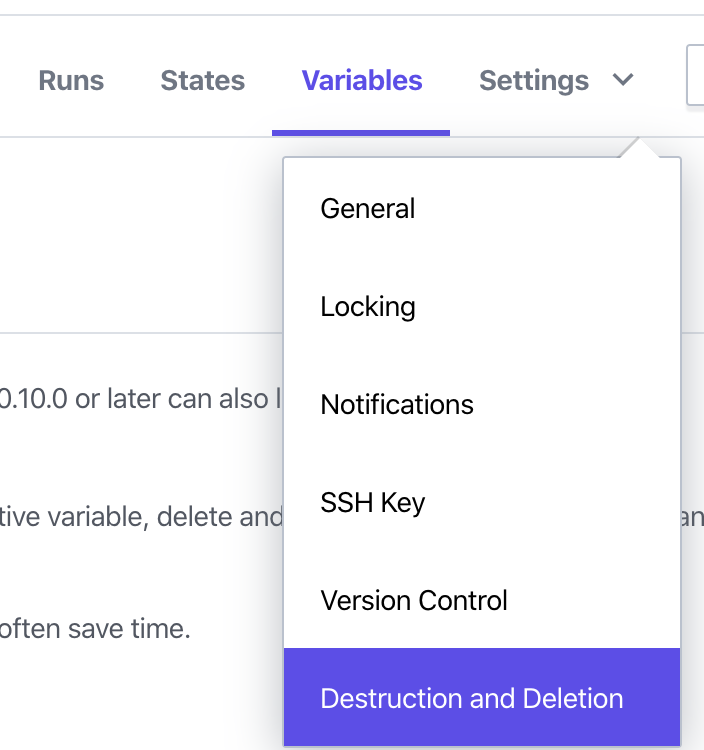Click the purple underline beneath Variables
Screen dimensions: 704x750
point(361,133)
